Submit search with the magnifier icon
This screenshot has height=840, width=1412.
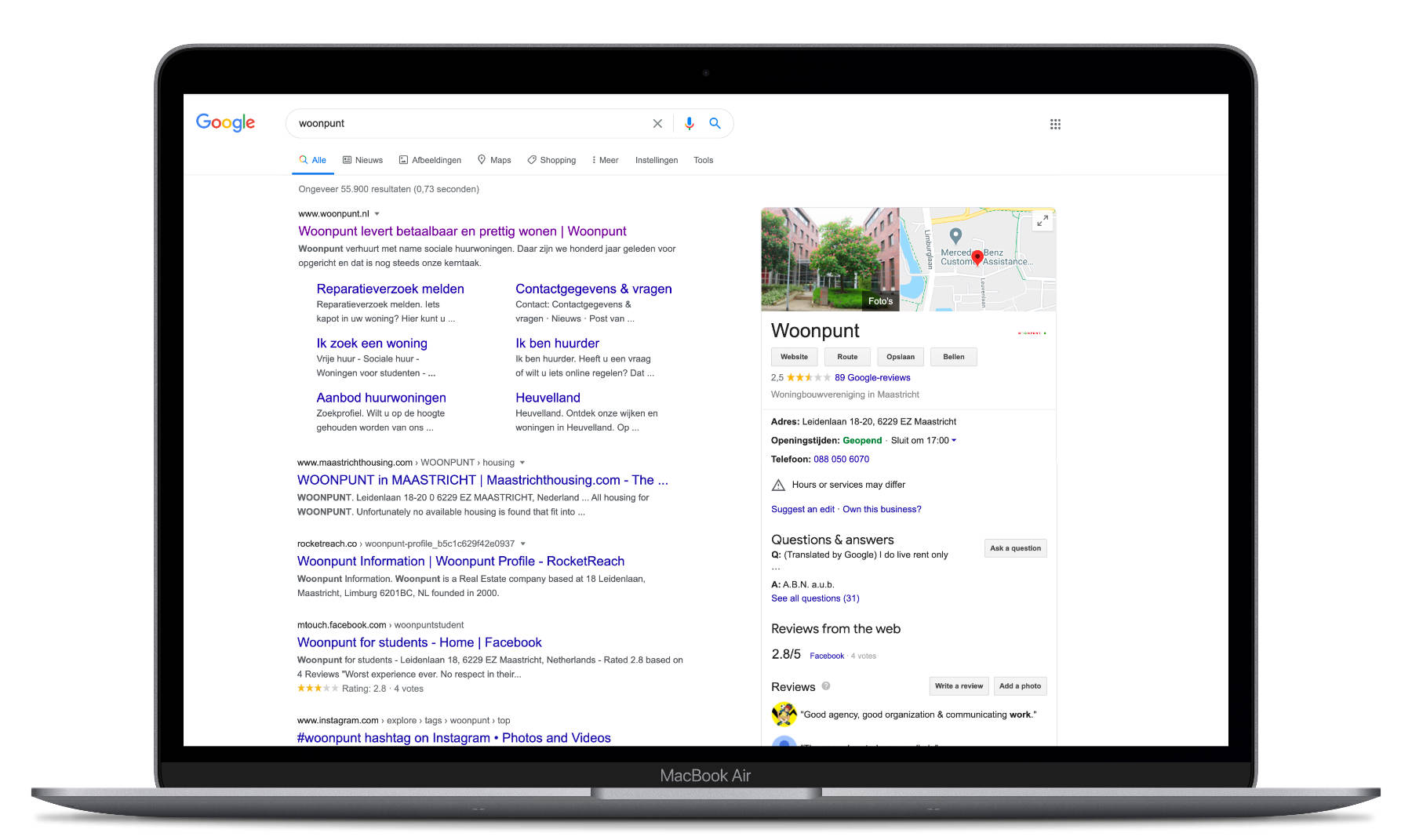(715, 123)
